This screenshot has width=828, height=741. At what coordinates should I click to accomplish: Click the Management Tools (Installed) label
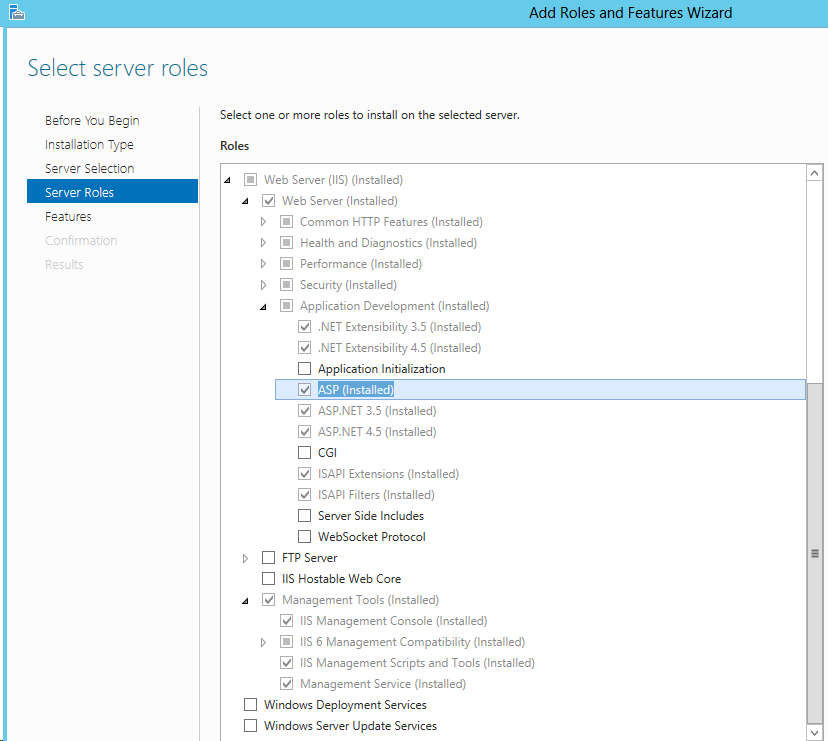(x=360, y=599)
